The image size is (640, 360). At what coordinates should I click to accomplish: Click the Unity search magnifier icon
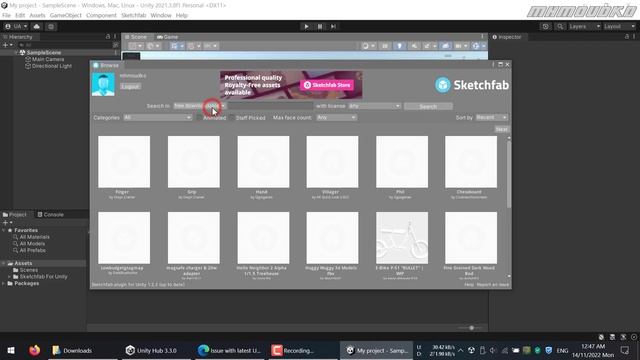(x=560, y=27)
